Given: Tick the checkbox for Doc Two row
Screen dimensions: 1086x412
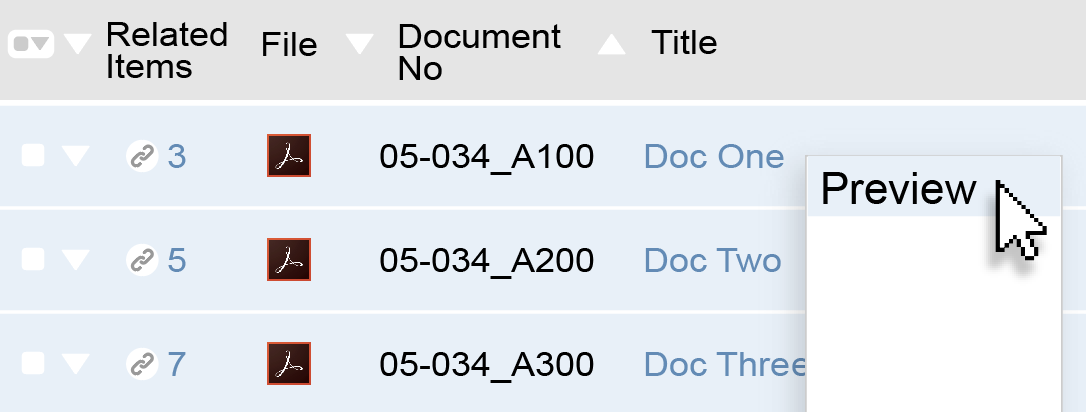Looking at the screenshot, I should pos(33,260).
